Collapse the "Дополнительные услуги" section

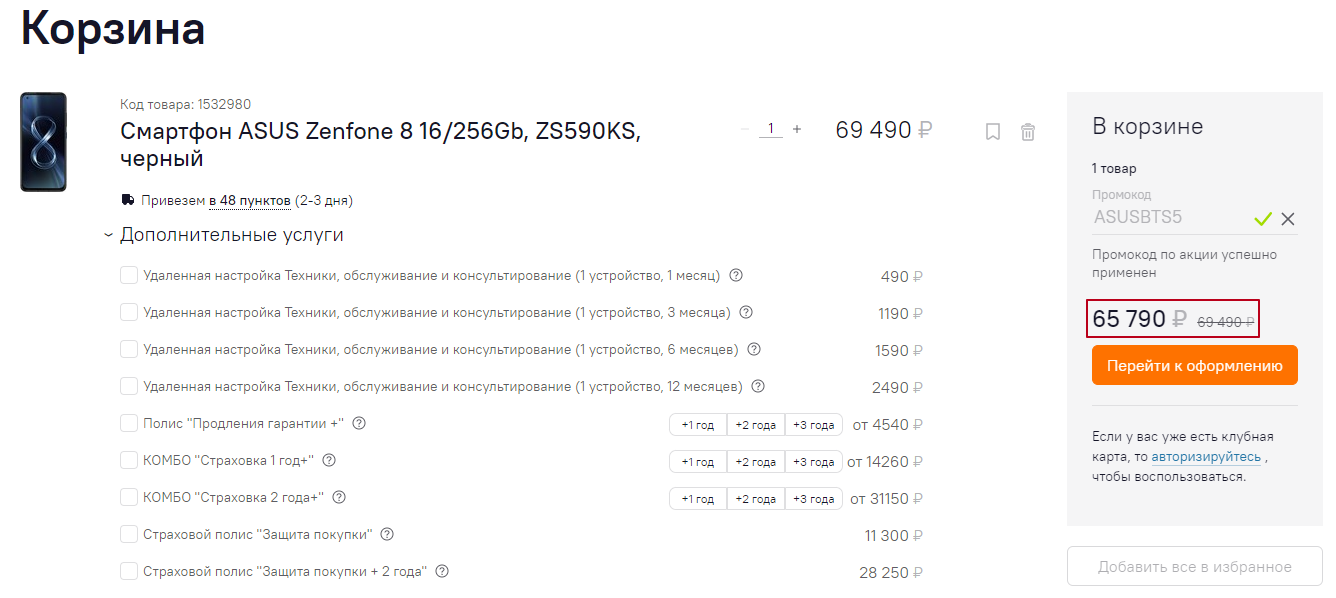click(x=108, y=236)
